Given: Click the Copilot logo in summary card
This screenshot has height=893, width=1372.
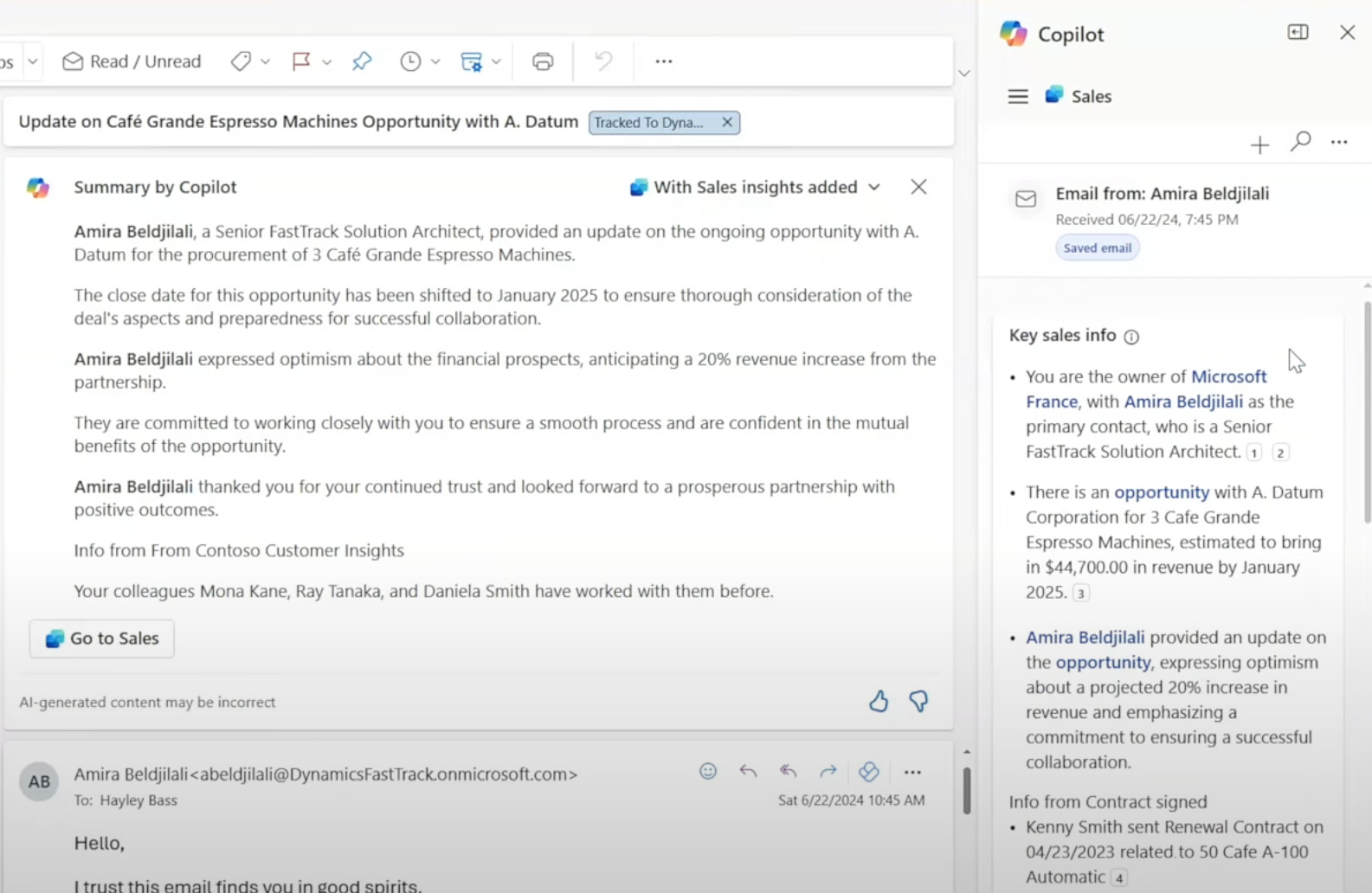Looking at the screenshot, I should [x=37, y=188].
